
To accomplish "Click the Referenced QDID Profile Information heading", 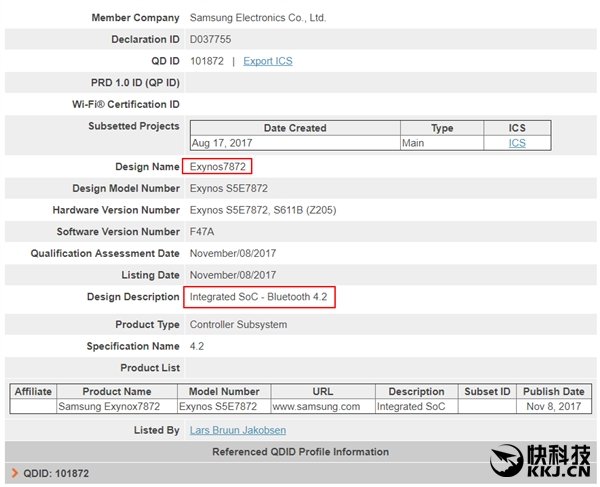I will (x=300, y=452).
